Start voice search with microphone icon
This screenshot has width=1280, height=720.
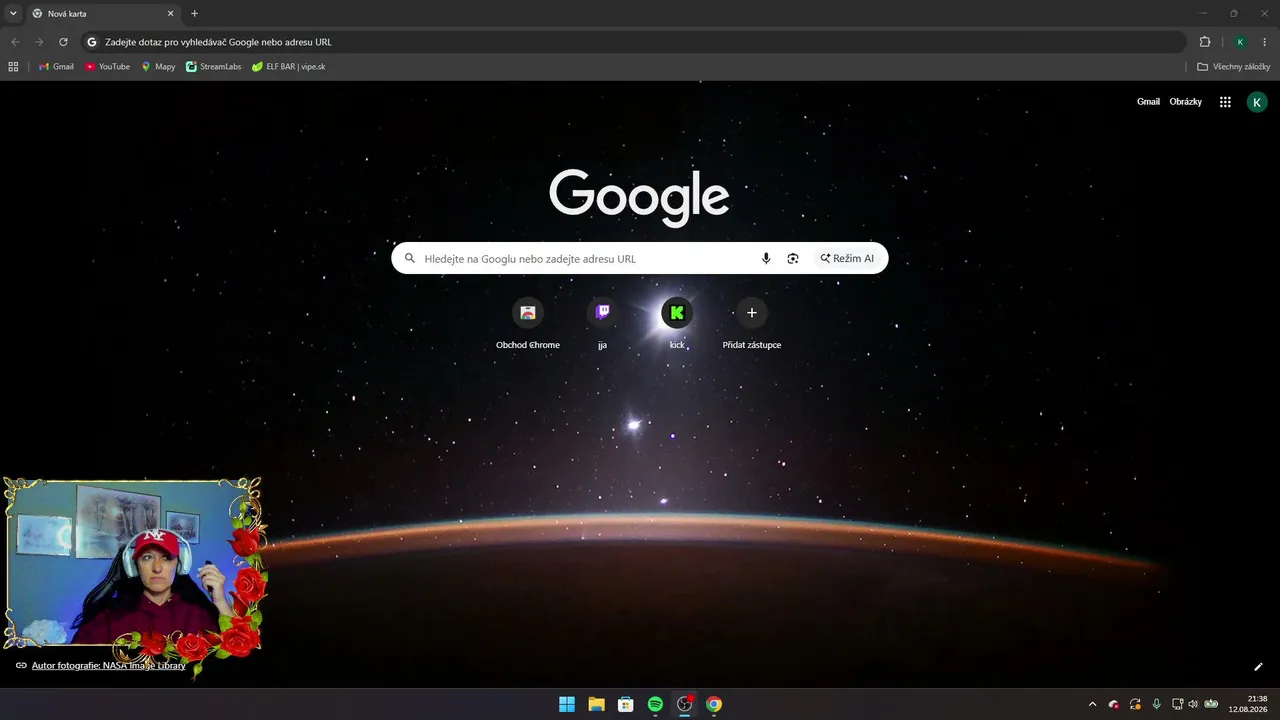766,258
